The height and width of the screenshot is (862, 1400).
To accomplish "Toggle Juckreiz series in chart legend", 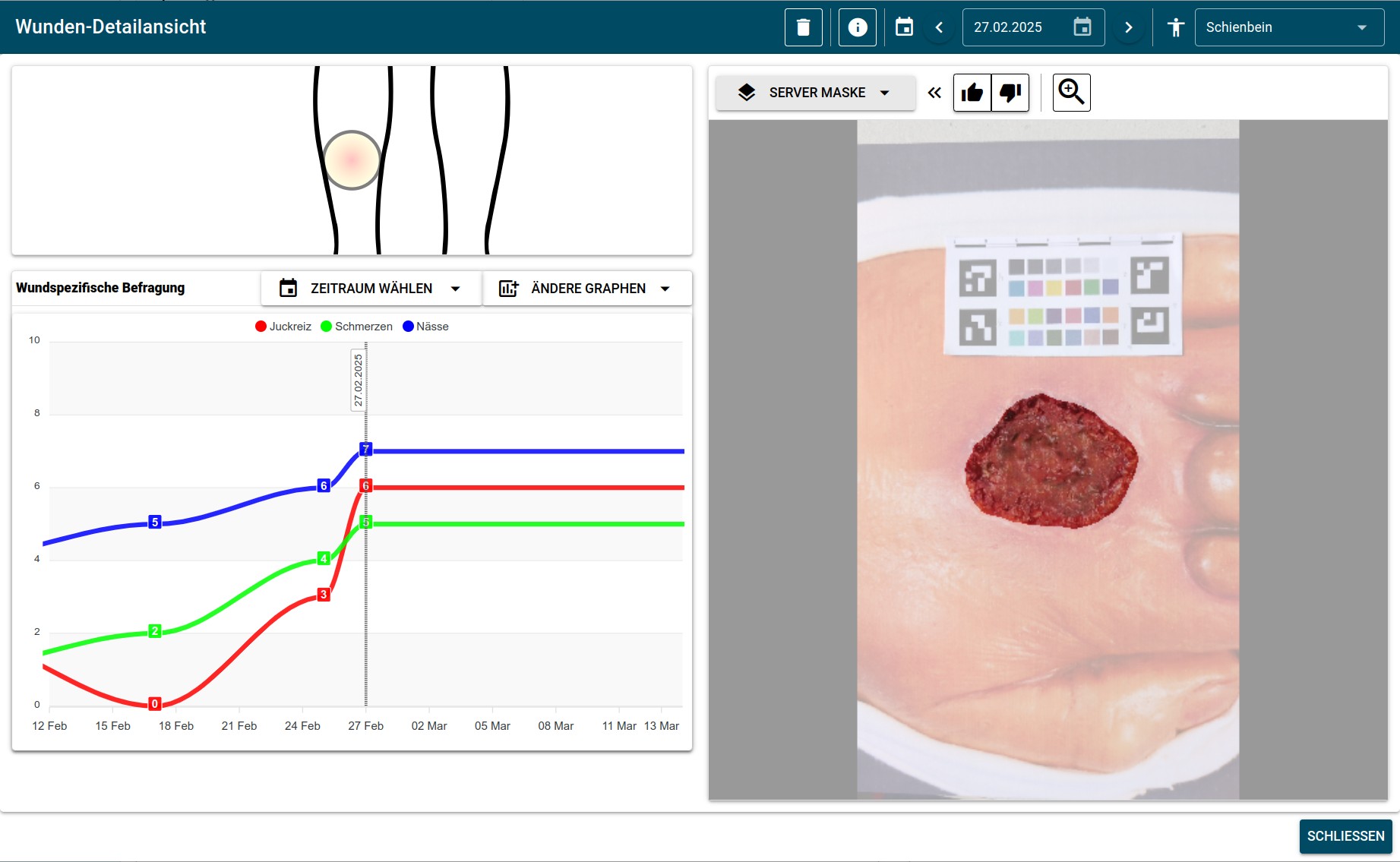I will point(283,327).
